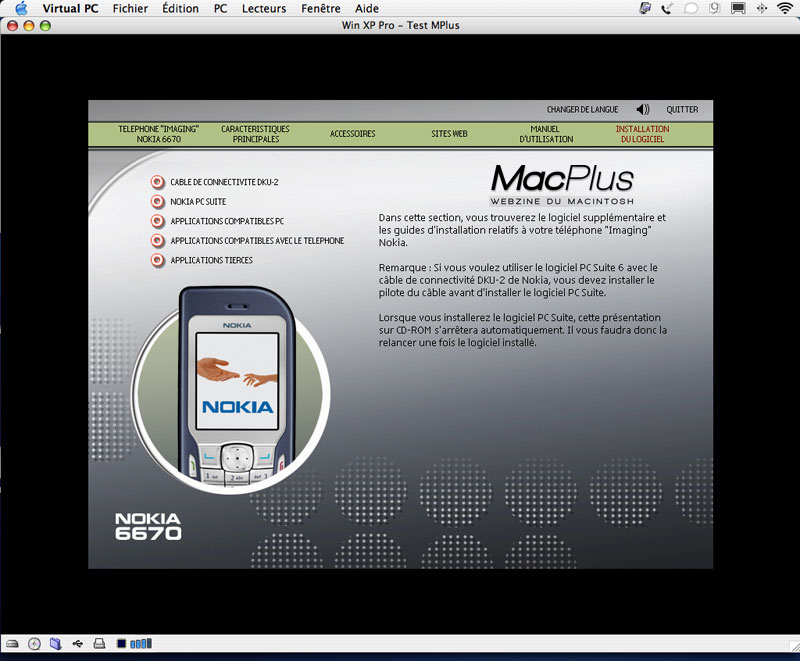Click the green zoom window button
Screen dimensions: 800x661
[x=45, y=26]
